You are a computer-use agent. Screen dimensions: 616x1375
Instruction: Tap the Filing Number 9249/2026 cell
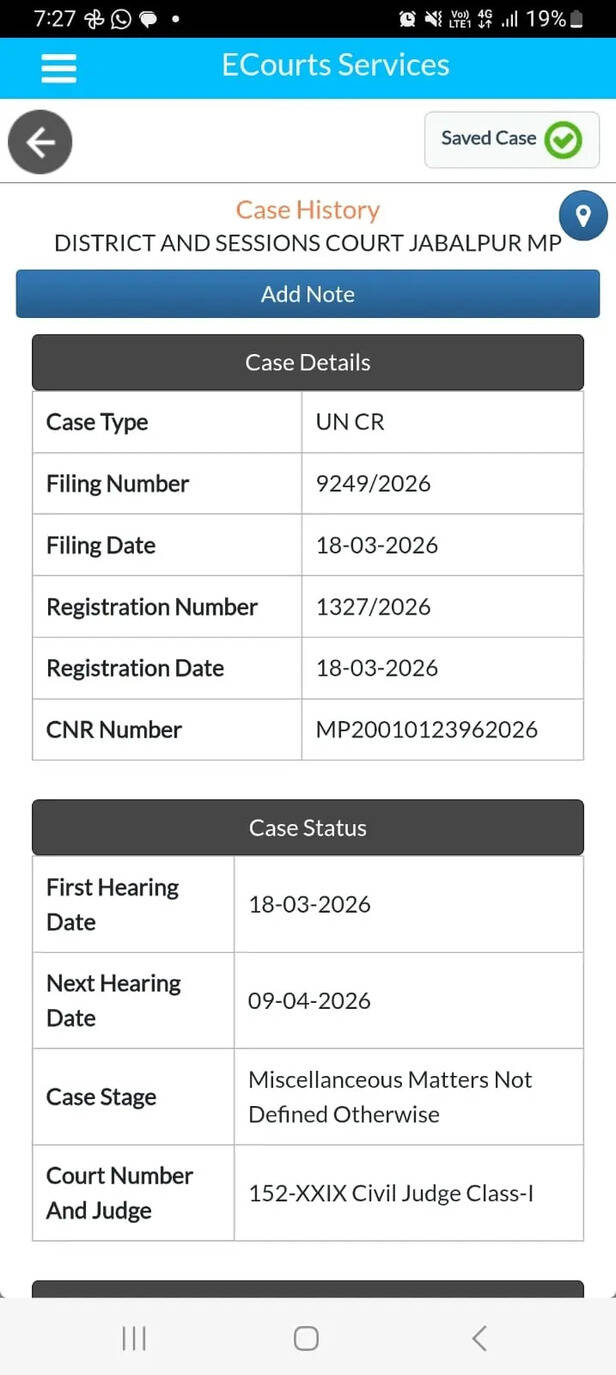[x=442, y=483]
